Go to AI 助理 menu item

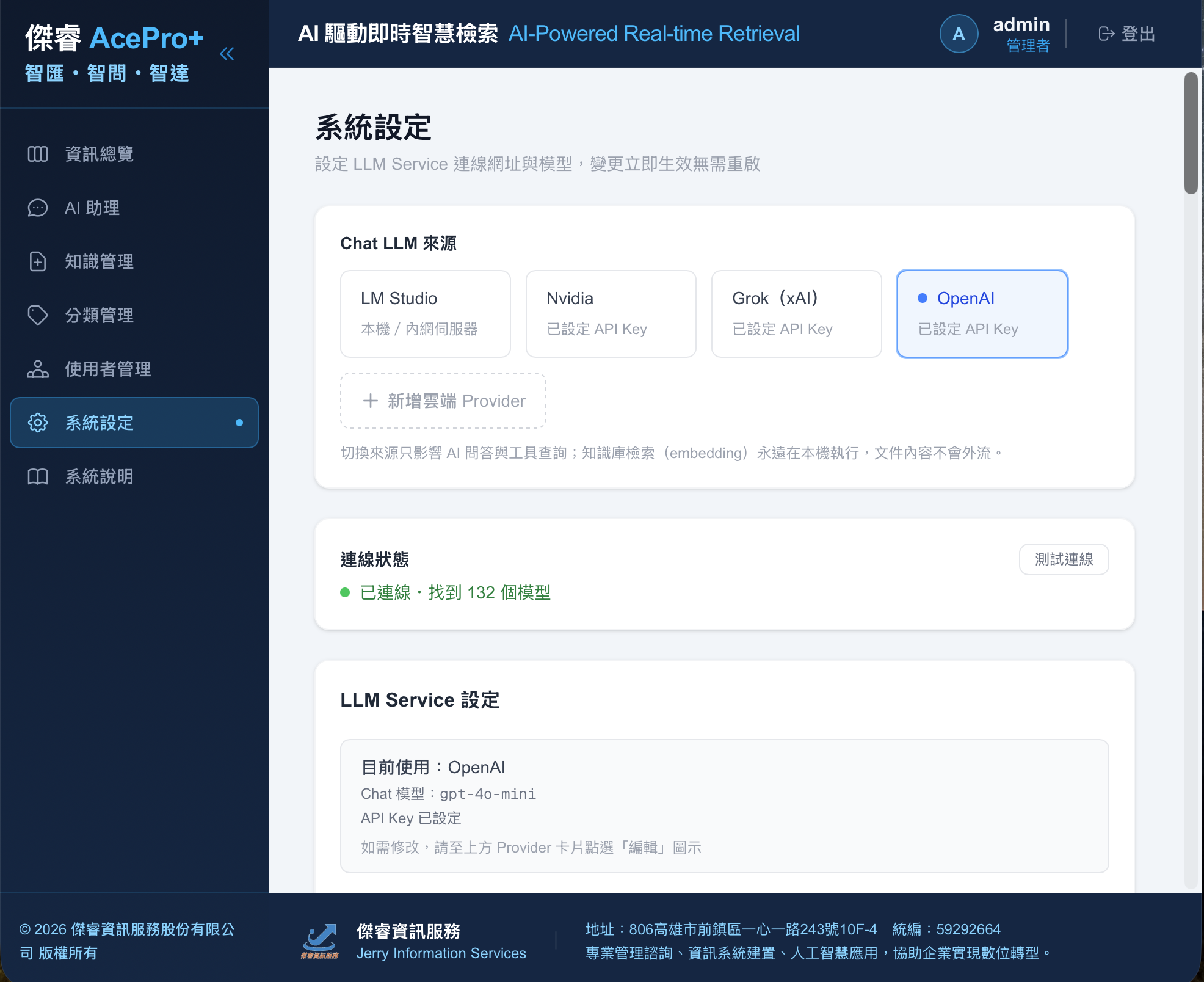point(134,208)
